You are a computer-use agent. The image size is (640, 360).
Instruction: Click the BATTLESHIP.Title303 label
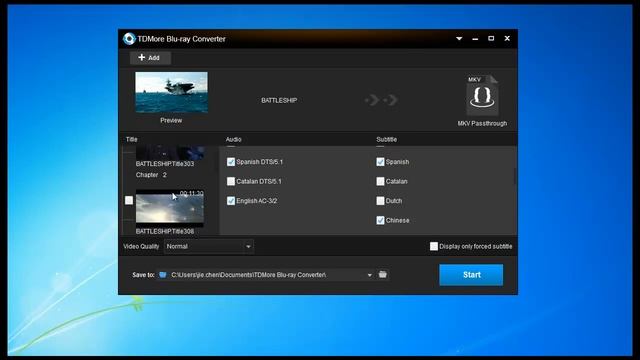click(165, 164)
